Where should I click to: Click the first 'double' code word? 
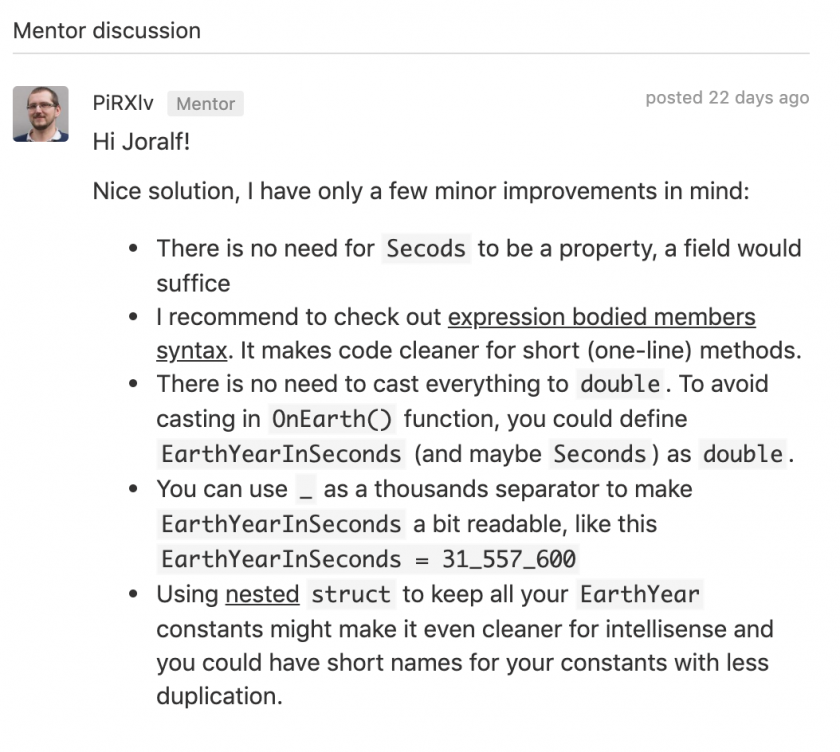[620, 384]
